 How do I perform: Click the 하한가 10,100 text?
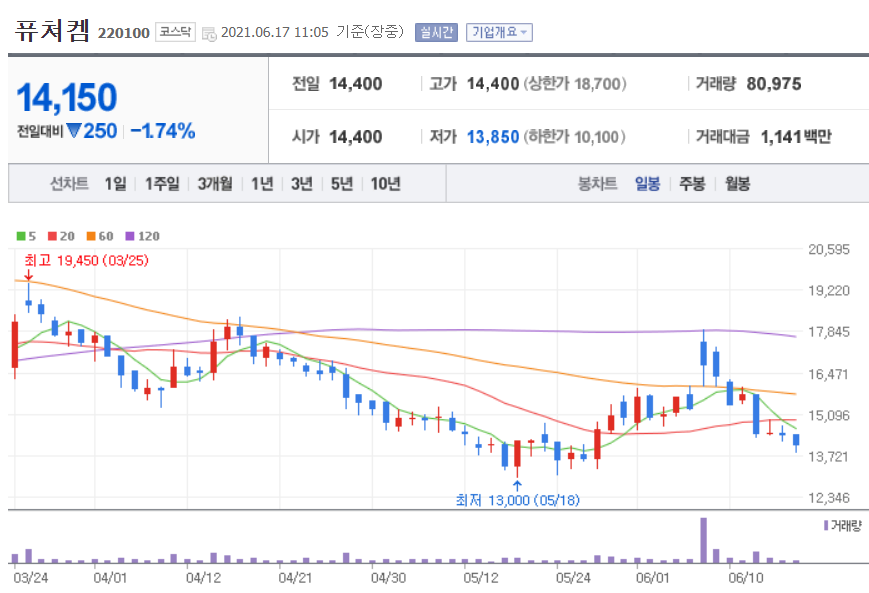[x=574, y=136]
